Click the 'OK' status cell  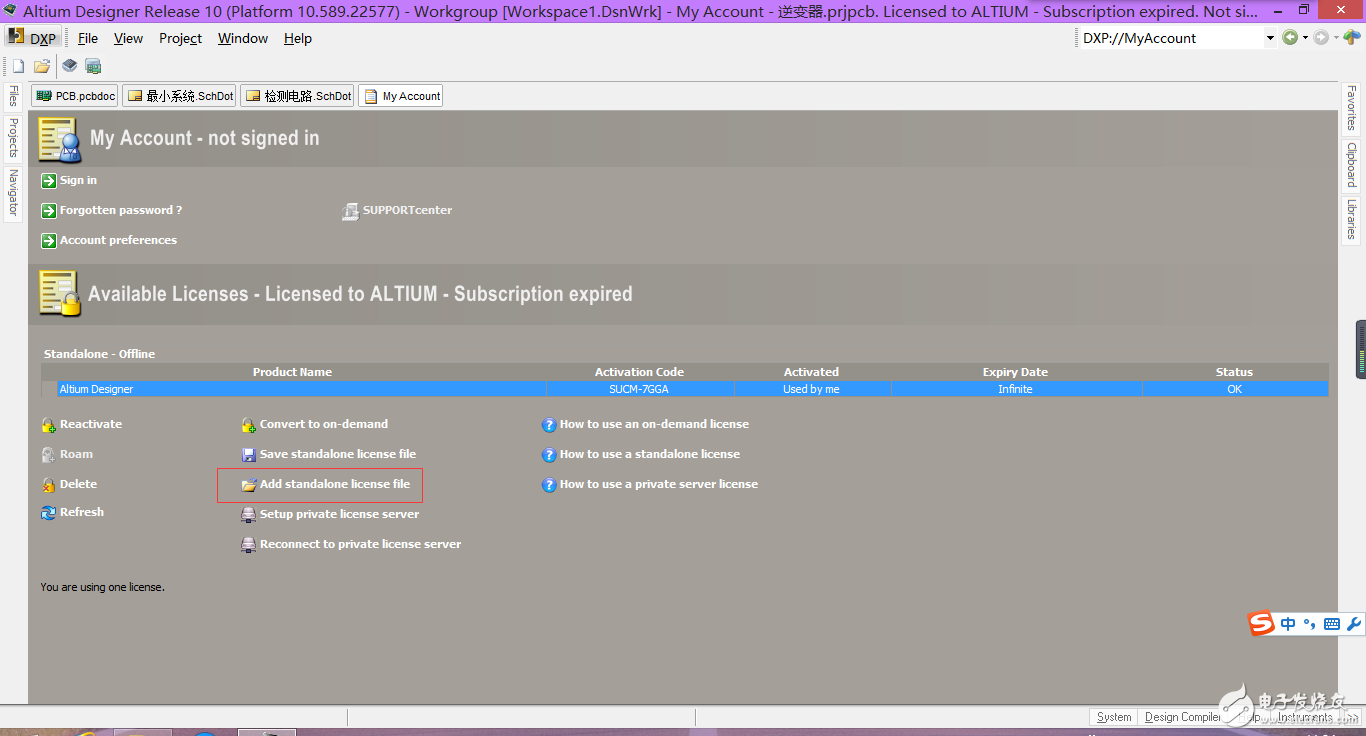point(1234,389)
